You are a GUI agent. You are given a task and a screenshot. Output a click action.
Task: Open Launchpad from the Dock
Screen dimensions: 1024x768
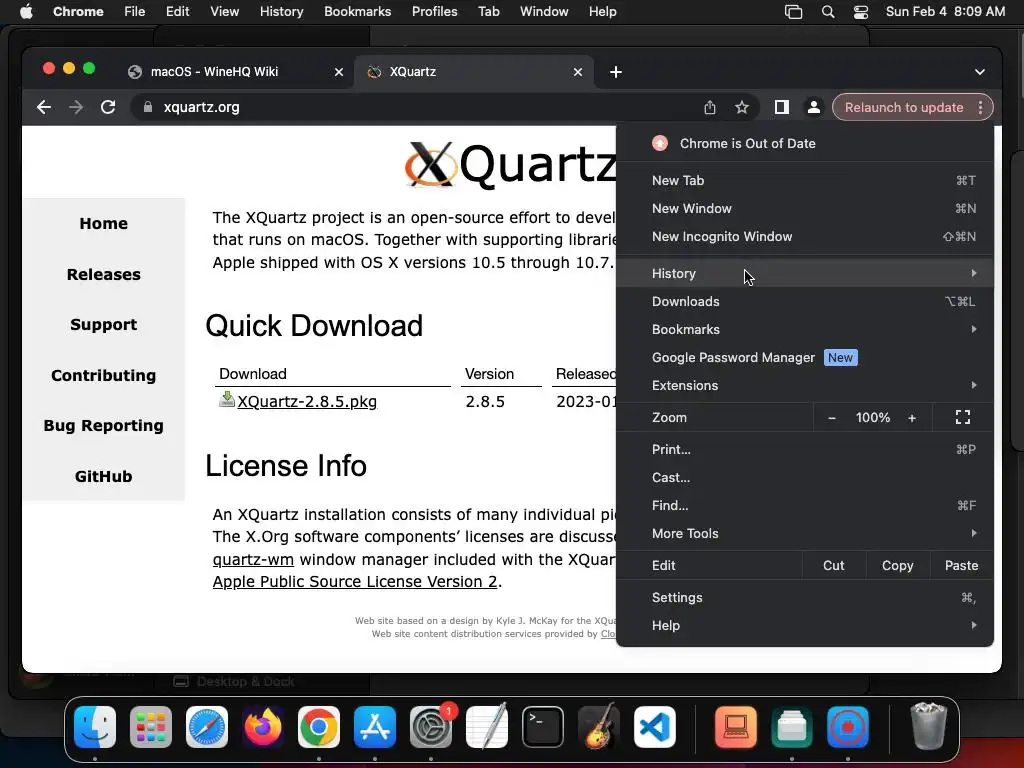(151, 727)
